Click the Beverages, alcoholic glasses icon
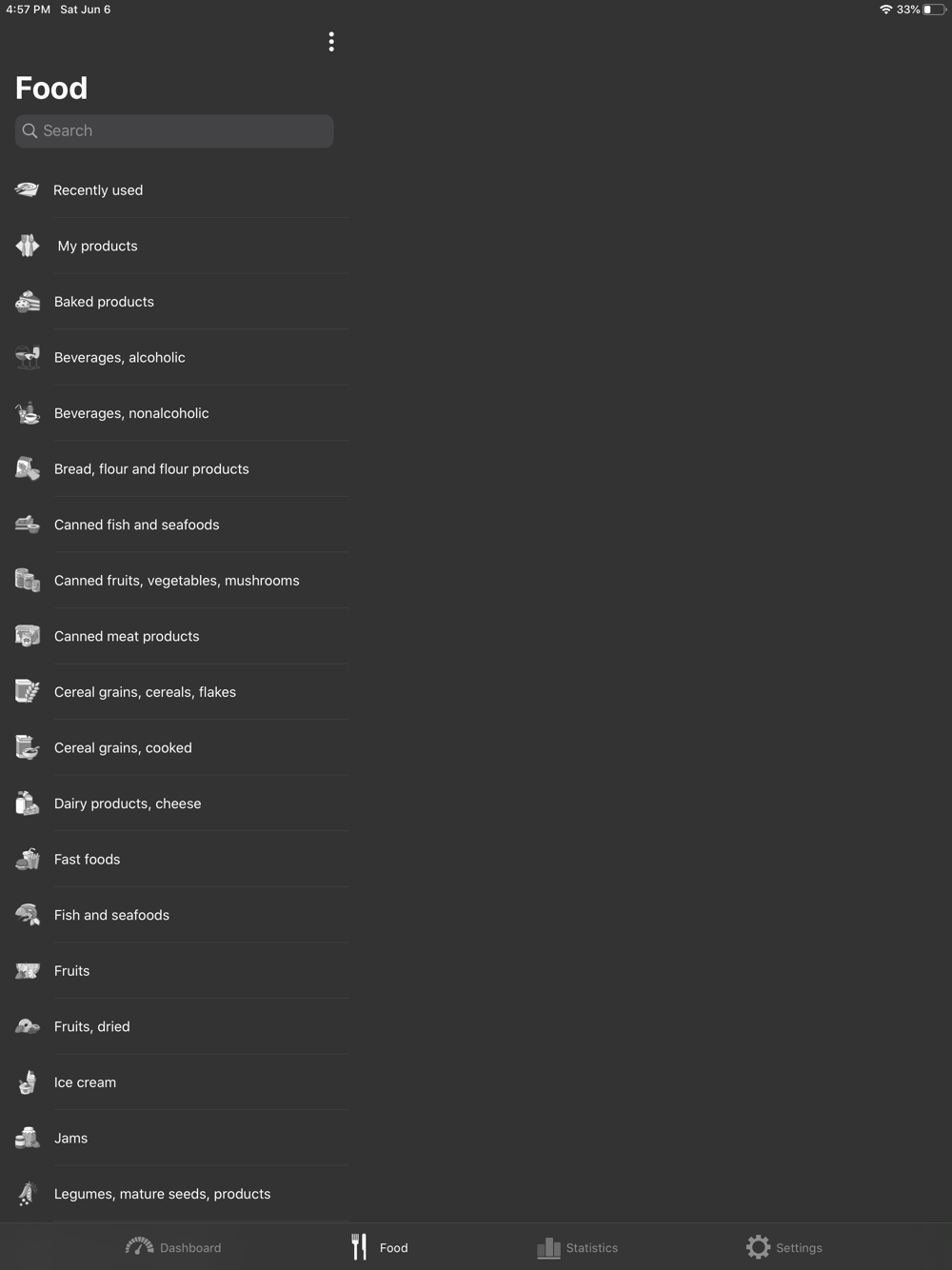Viewport: 952px width, 1270px height. point(28,357)
